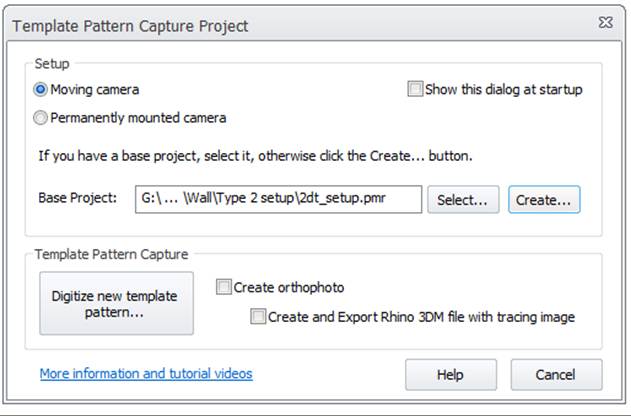Enable Show this dialog at startup

click(415, 90)
